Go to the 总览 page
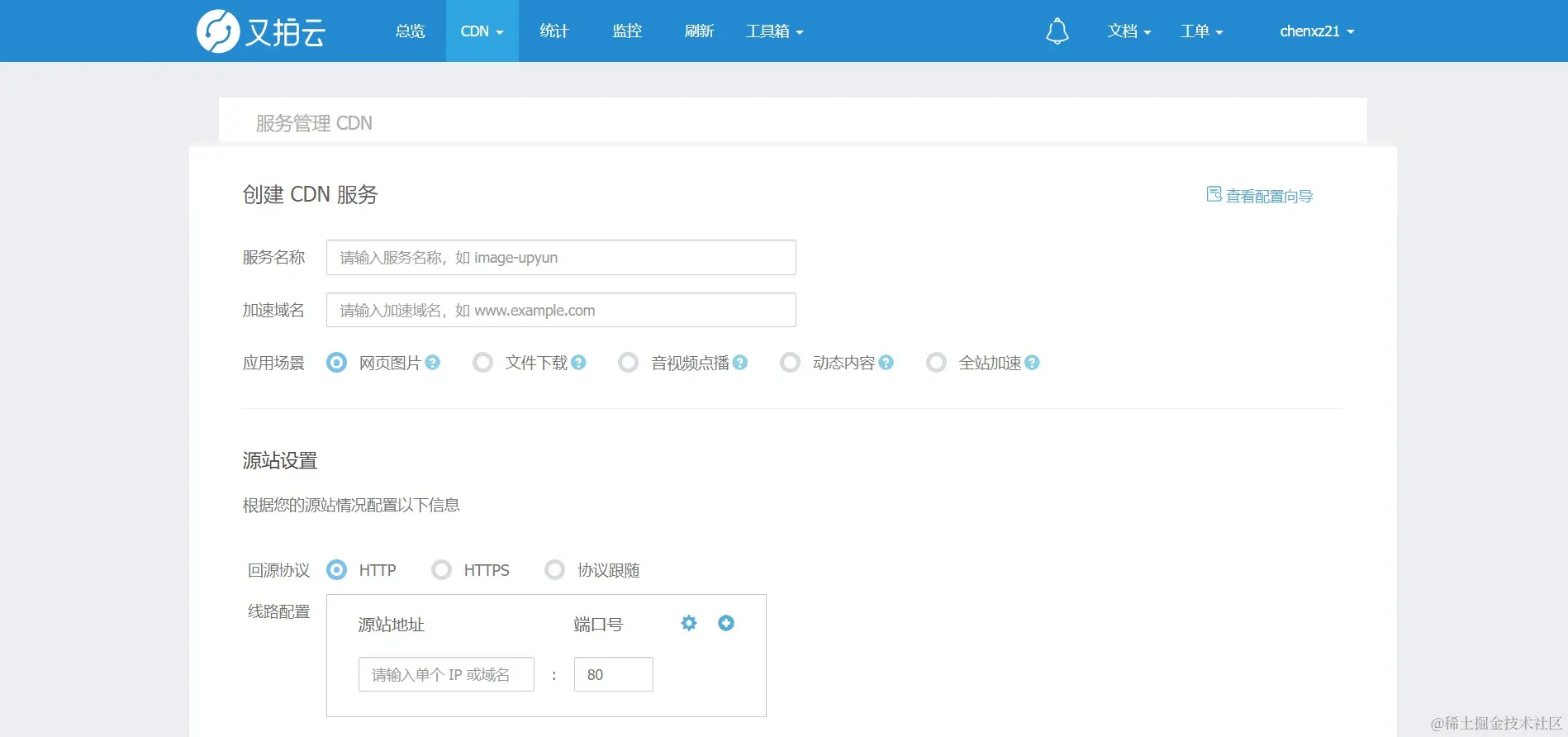This screenshot has height=737, width=1568. tap(410, 31)
